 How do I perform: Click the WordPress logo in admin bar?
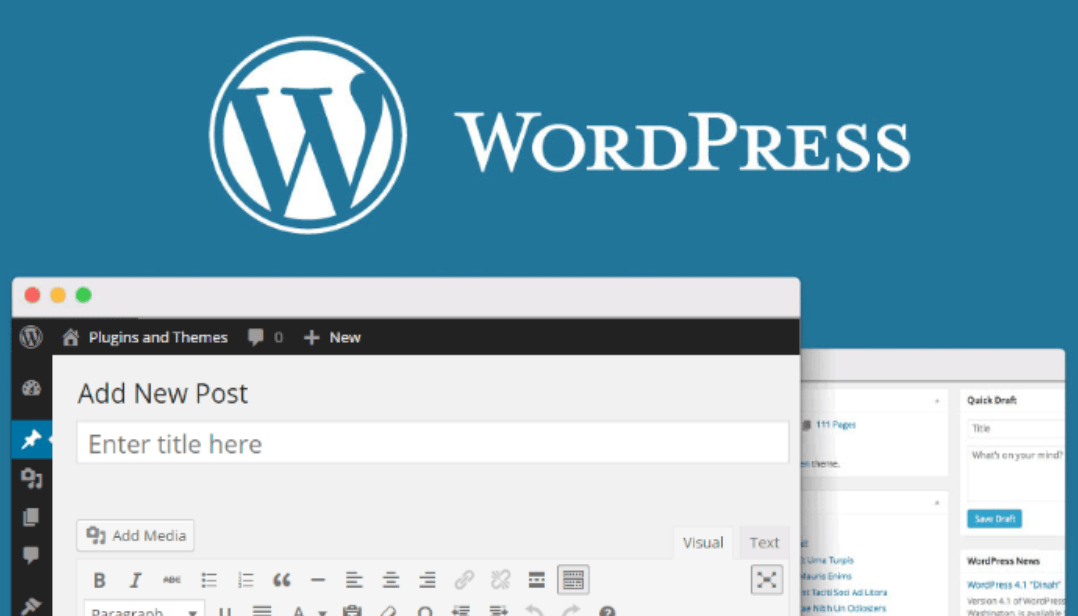[31, 337]
